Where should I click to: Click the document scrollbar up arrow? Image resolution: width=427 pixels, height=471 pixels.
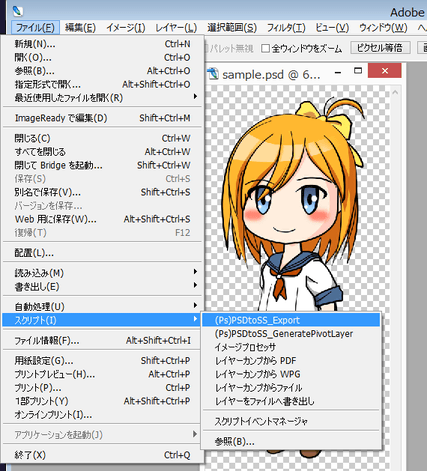[395, 92]
